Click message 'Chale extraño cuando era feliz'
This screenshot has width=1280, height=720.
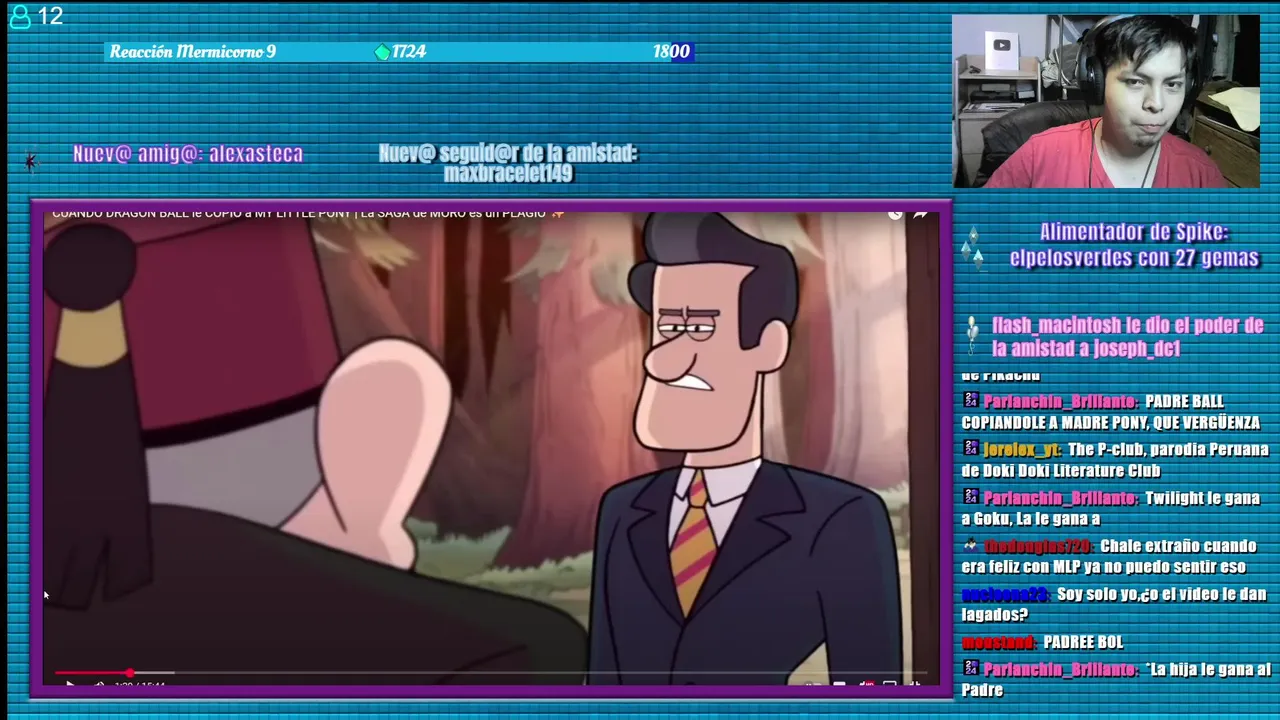[x=1110, y=556]
